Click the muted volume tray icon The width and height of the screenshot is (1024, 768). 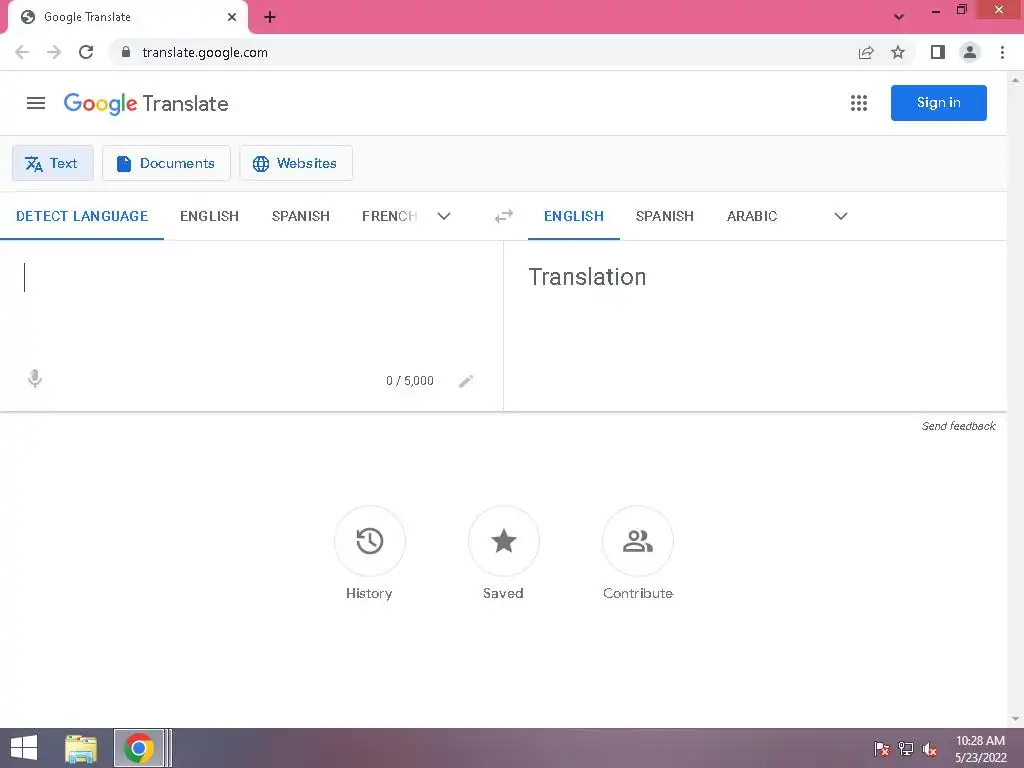929,749
